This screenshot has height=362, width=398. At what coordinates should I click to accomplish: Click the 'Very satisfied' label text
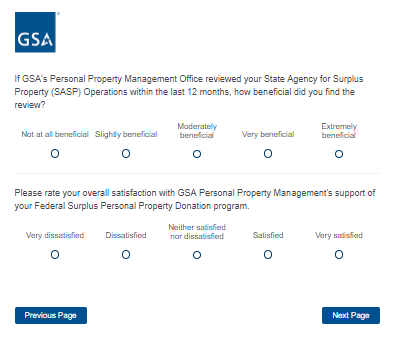pos(339,235)
